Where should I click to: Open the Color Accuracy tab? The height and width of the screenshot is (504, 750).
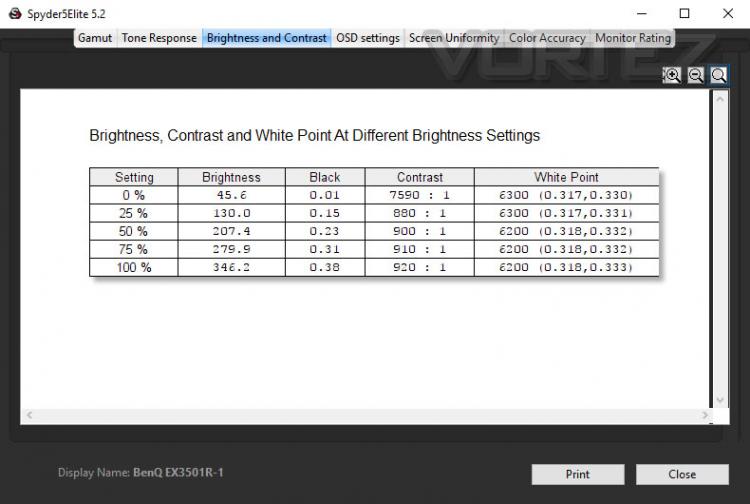coord(547,38)
